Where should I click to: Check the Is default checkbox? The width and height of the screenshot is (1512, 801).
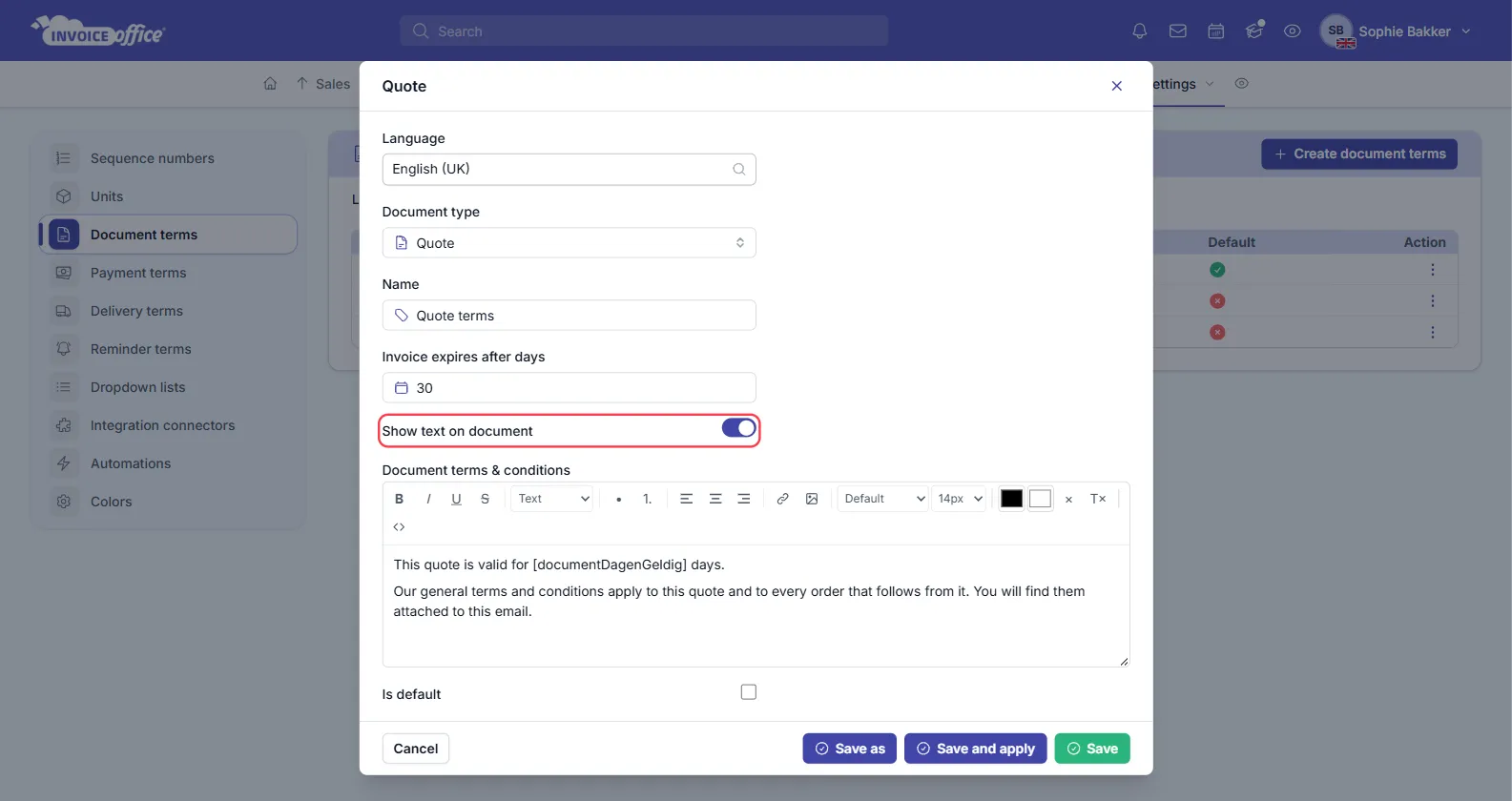point(749,692)
